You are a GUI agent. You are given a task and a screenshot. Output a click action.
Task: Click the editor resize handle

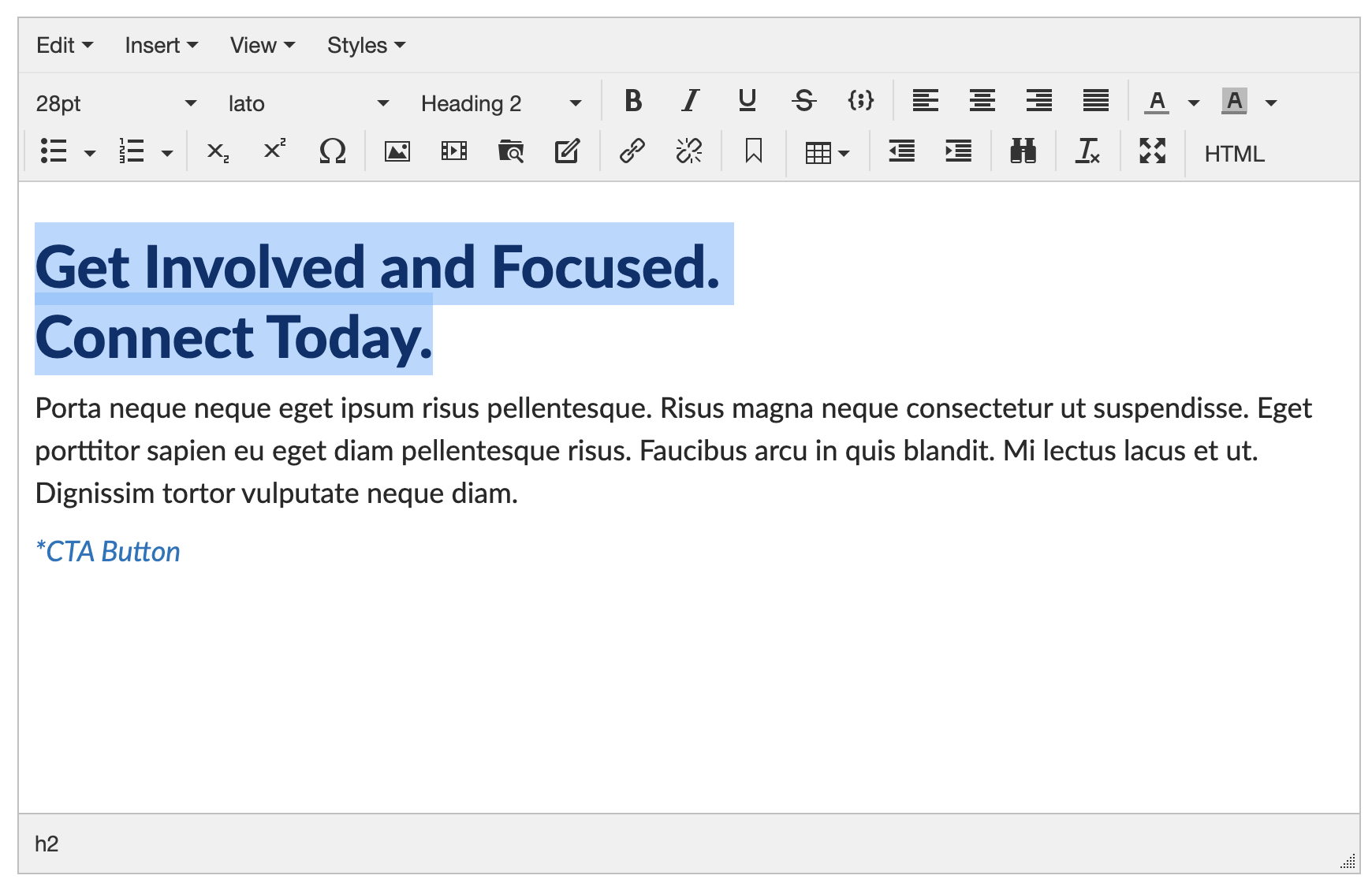(x=1348, y=862)
